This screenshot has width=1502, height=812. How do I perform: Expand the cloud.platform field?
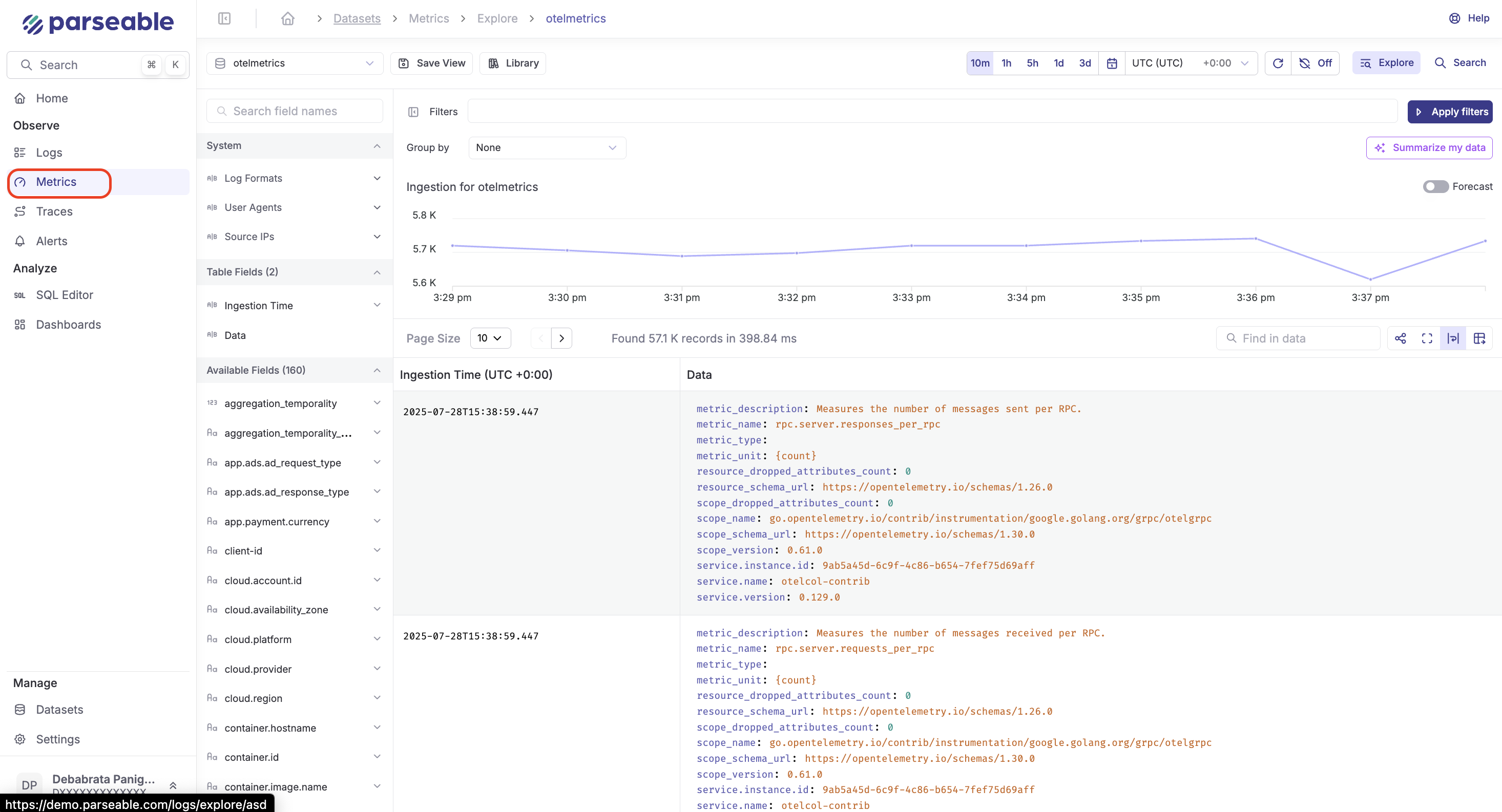377,639
